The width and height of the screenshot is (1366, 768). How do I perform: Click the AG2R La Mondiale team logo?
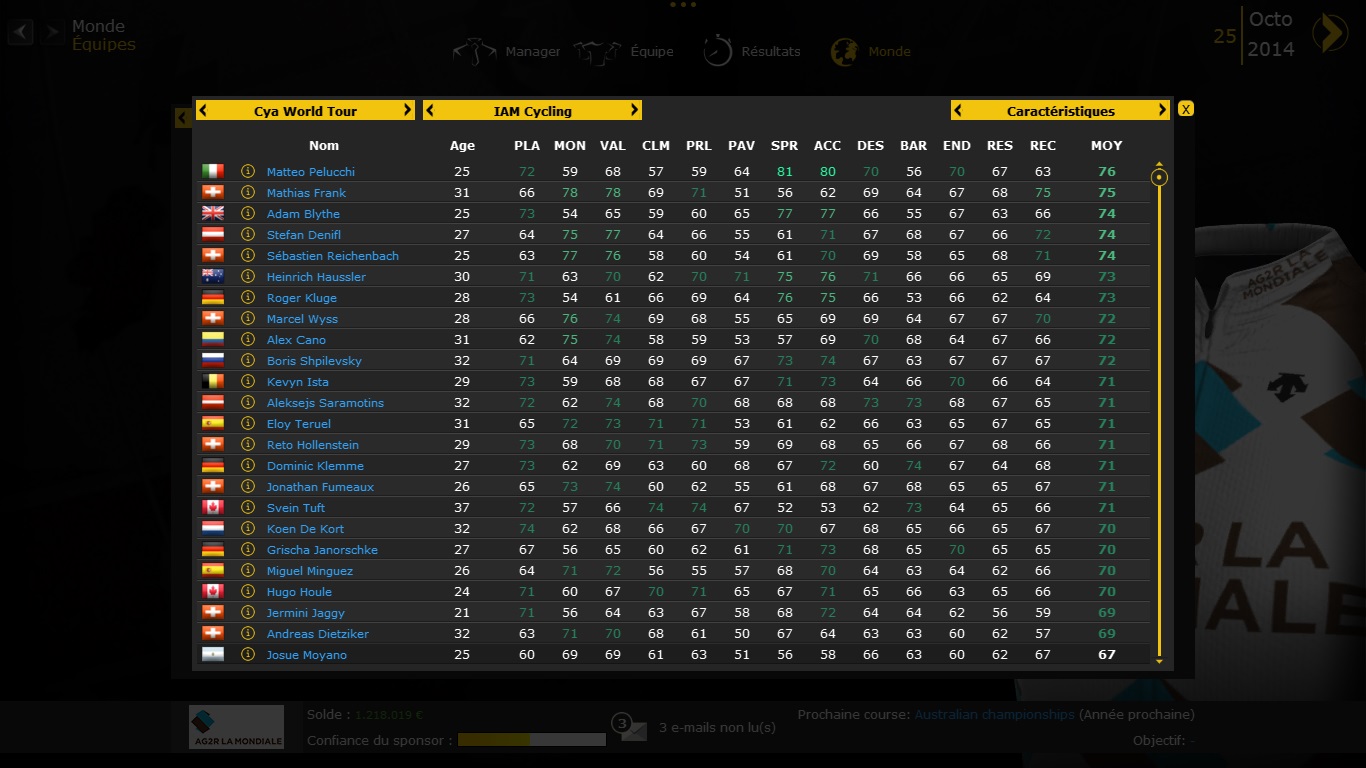tap(237, 727)
